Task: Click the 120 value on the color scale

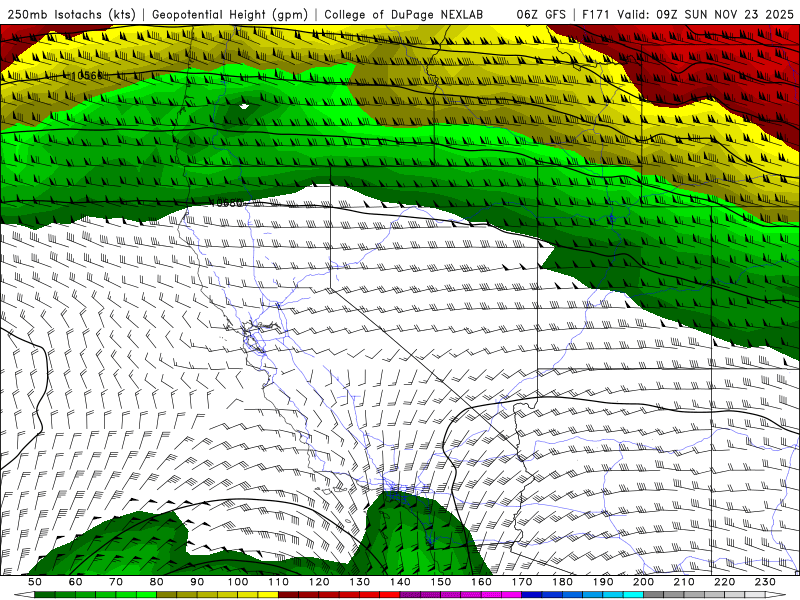Action: (319, 582)
